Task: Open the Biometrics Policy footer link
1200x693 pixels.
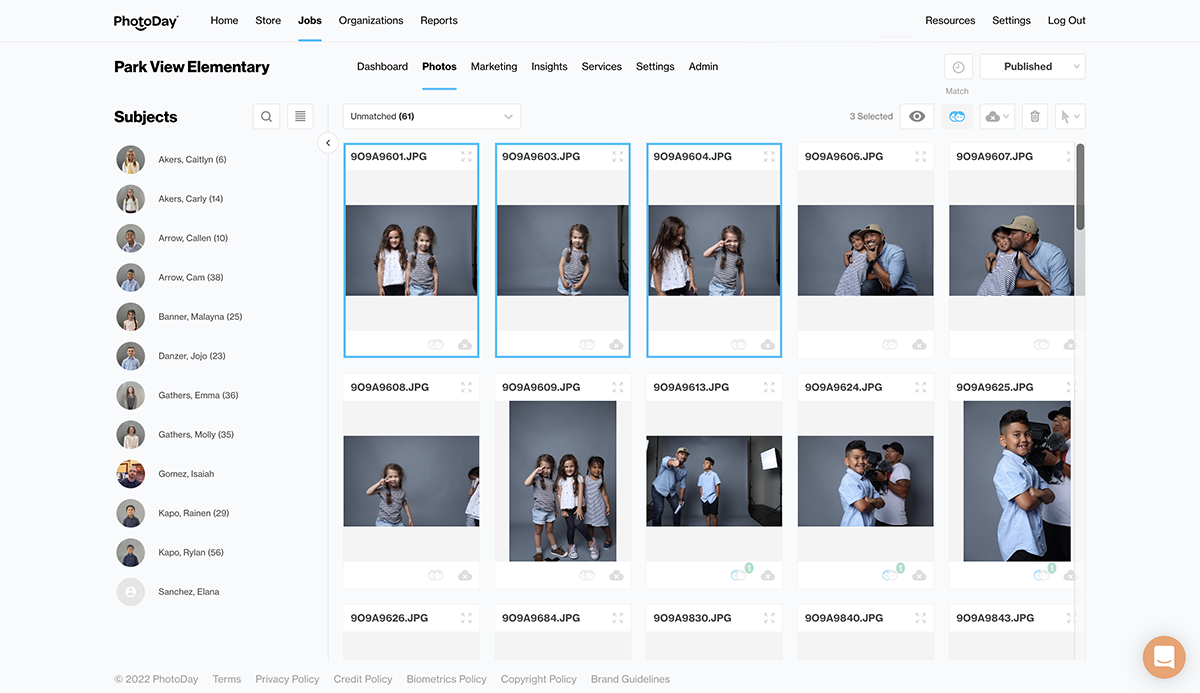Action: point(446,679)
